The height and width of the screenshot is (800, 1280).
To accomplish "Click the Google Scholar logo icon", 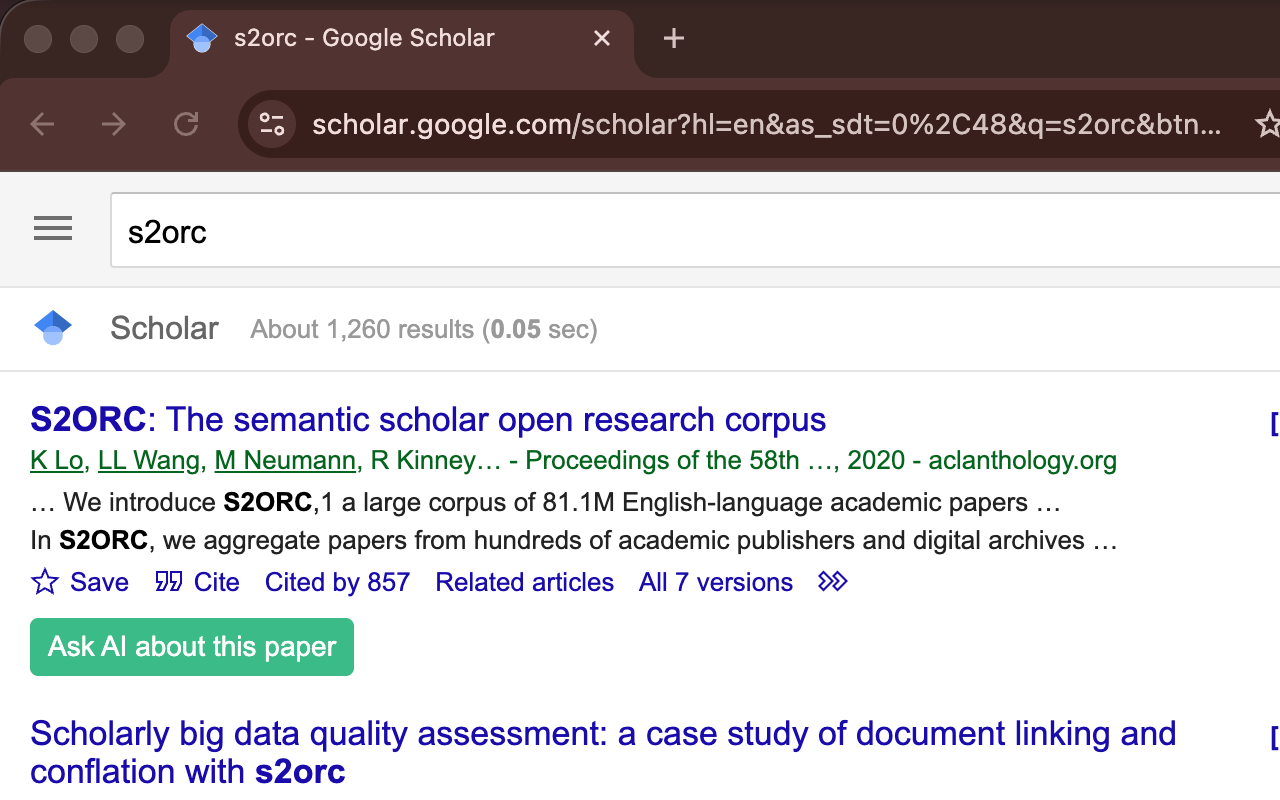I will pyautogui.click(x=53, y=328).
